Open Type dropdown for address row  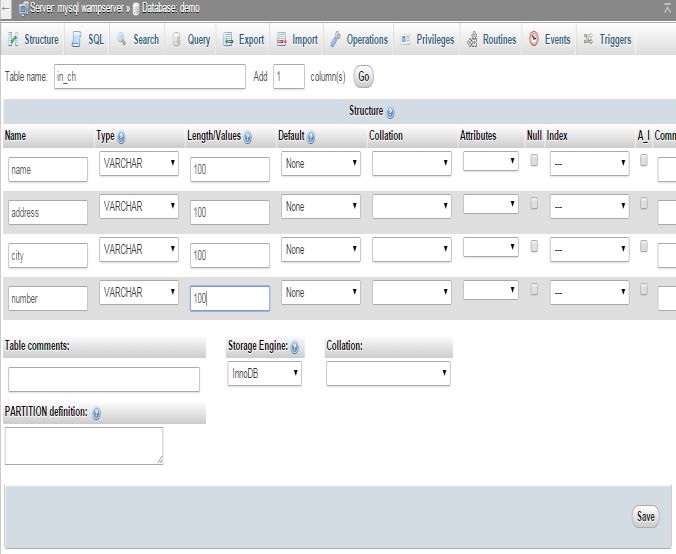click(139, 206)
